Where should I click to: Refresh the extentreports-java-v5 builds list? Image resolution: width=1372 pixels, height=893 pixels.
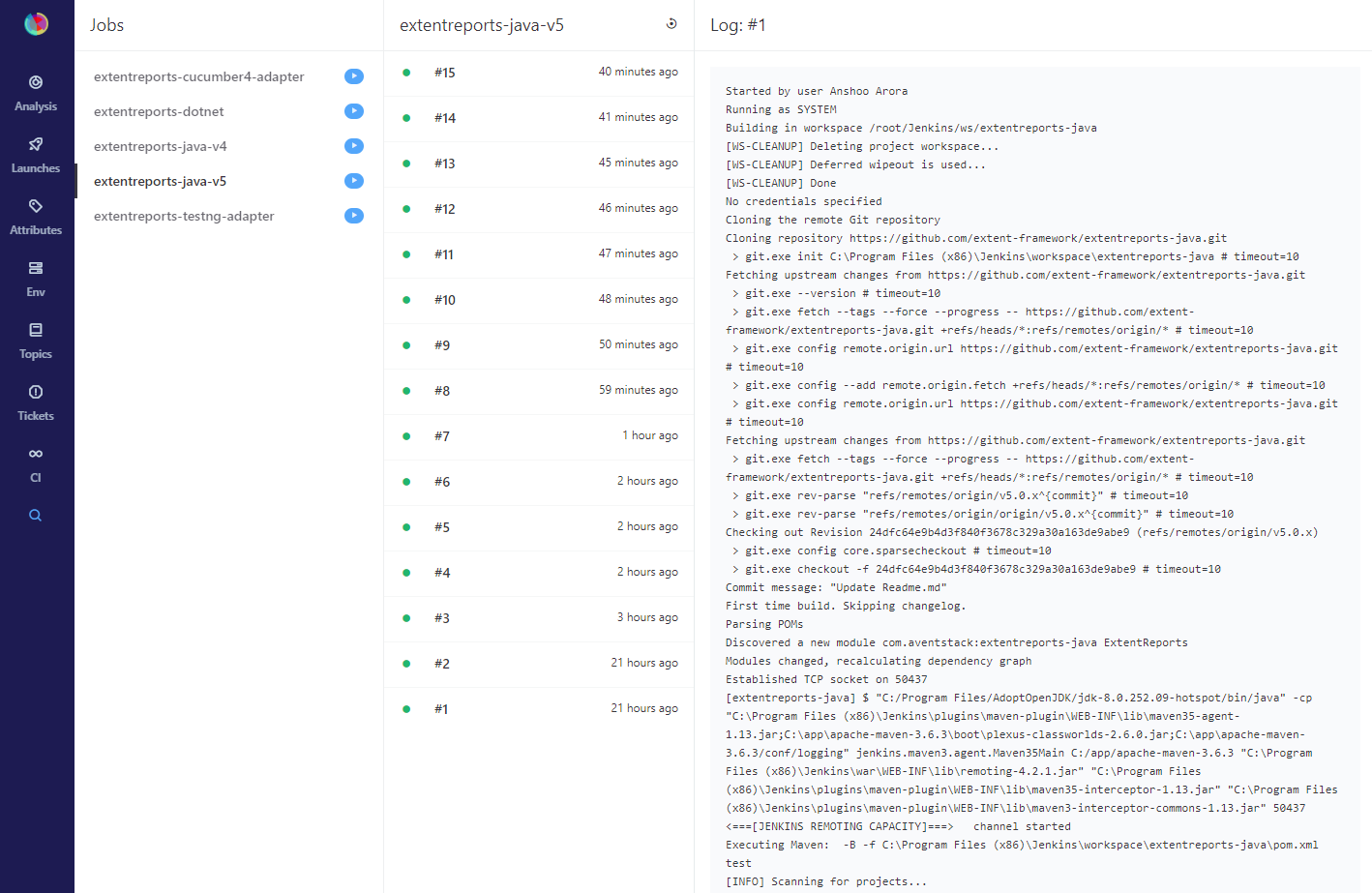pos(671,24)
